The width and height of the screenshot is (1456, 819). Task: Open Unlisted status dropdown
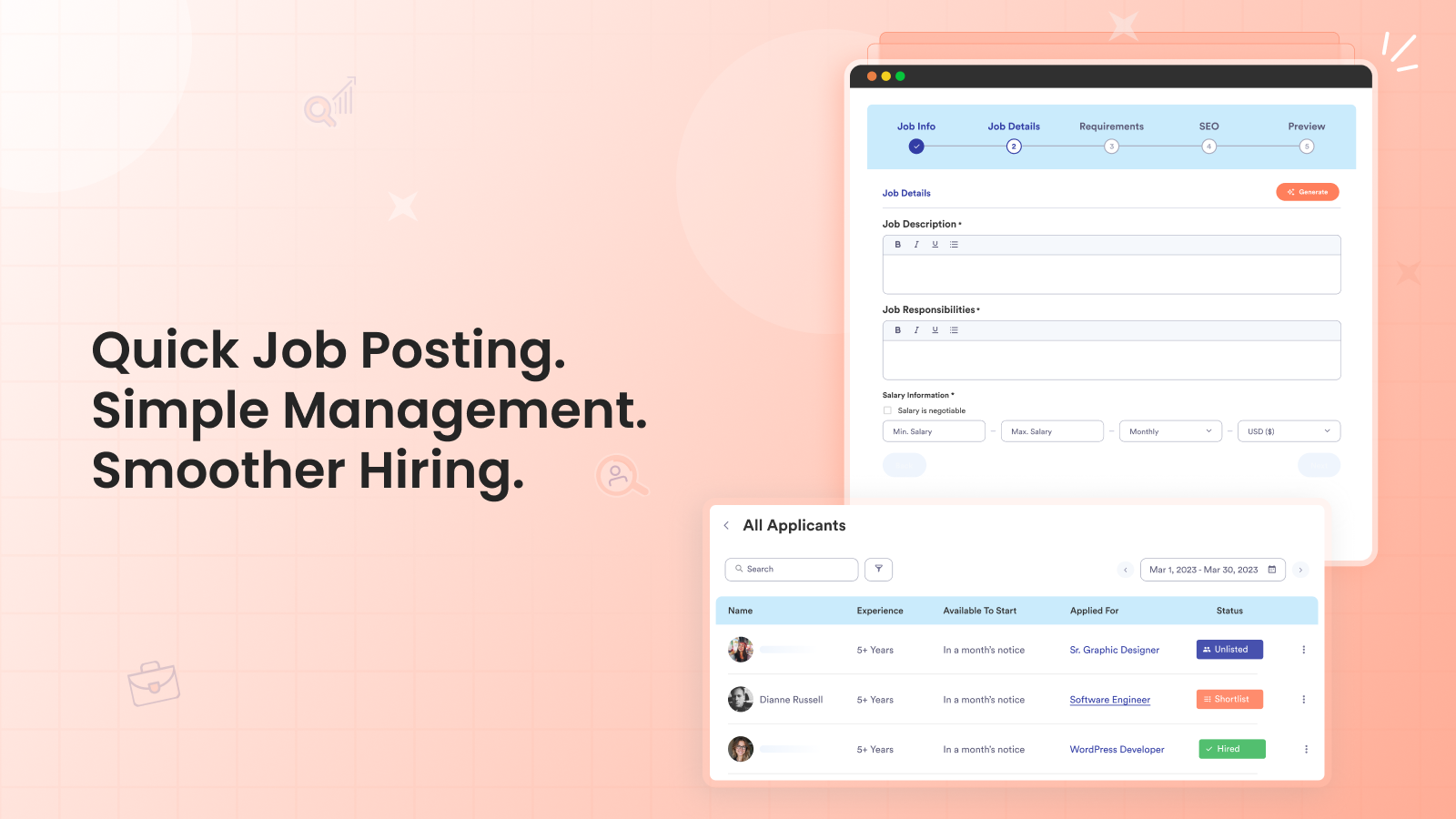pos(1229,650)
